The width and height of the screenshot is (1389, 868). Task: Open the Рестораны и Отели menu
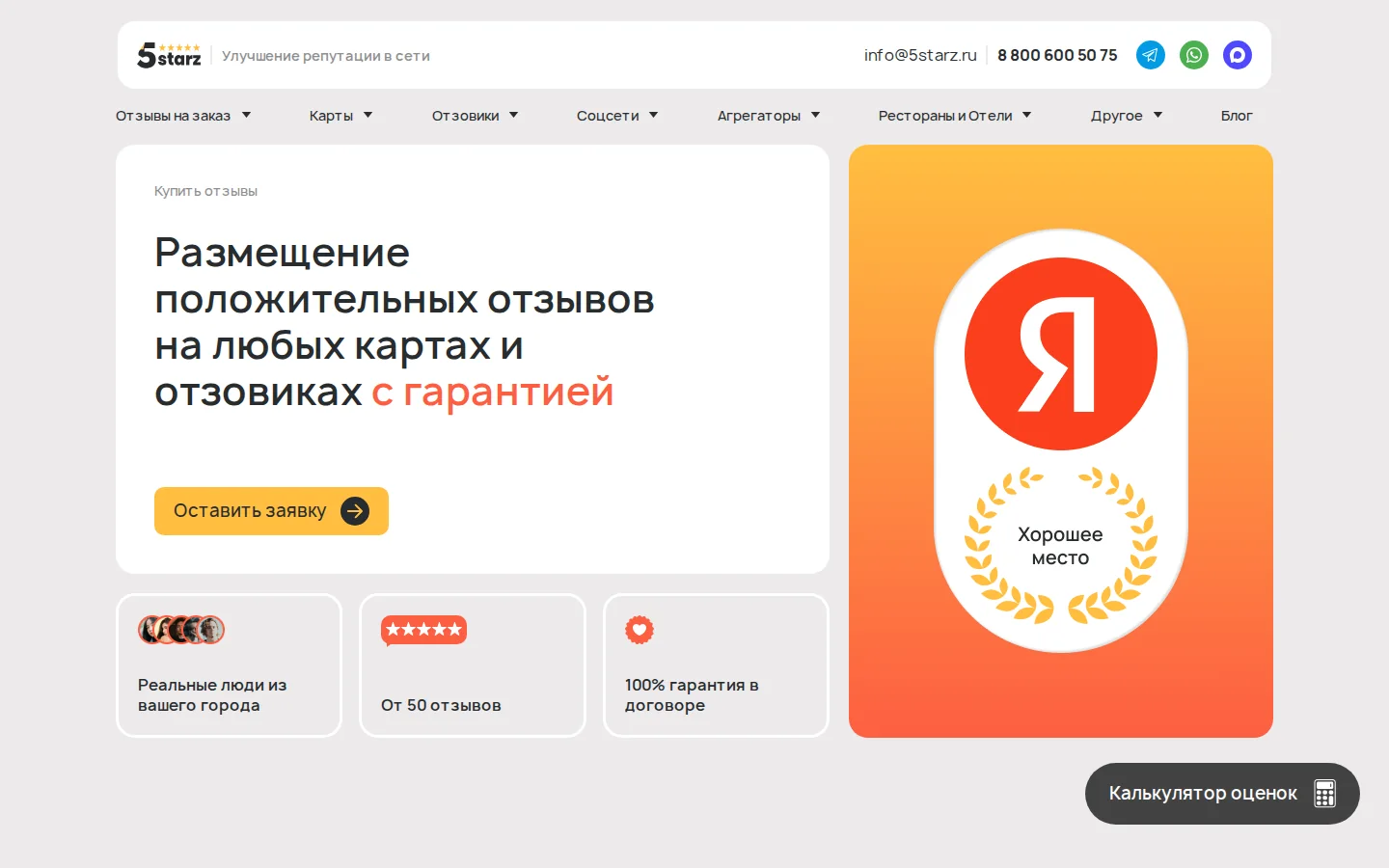pyautogui.click(x=945, y=116)
